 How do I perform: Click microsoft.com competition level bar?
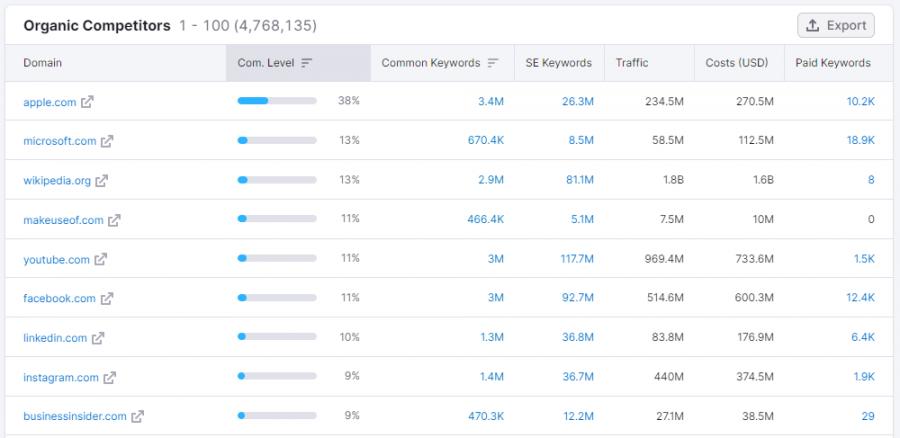277,140
